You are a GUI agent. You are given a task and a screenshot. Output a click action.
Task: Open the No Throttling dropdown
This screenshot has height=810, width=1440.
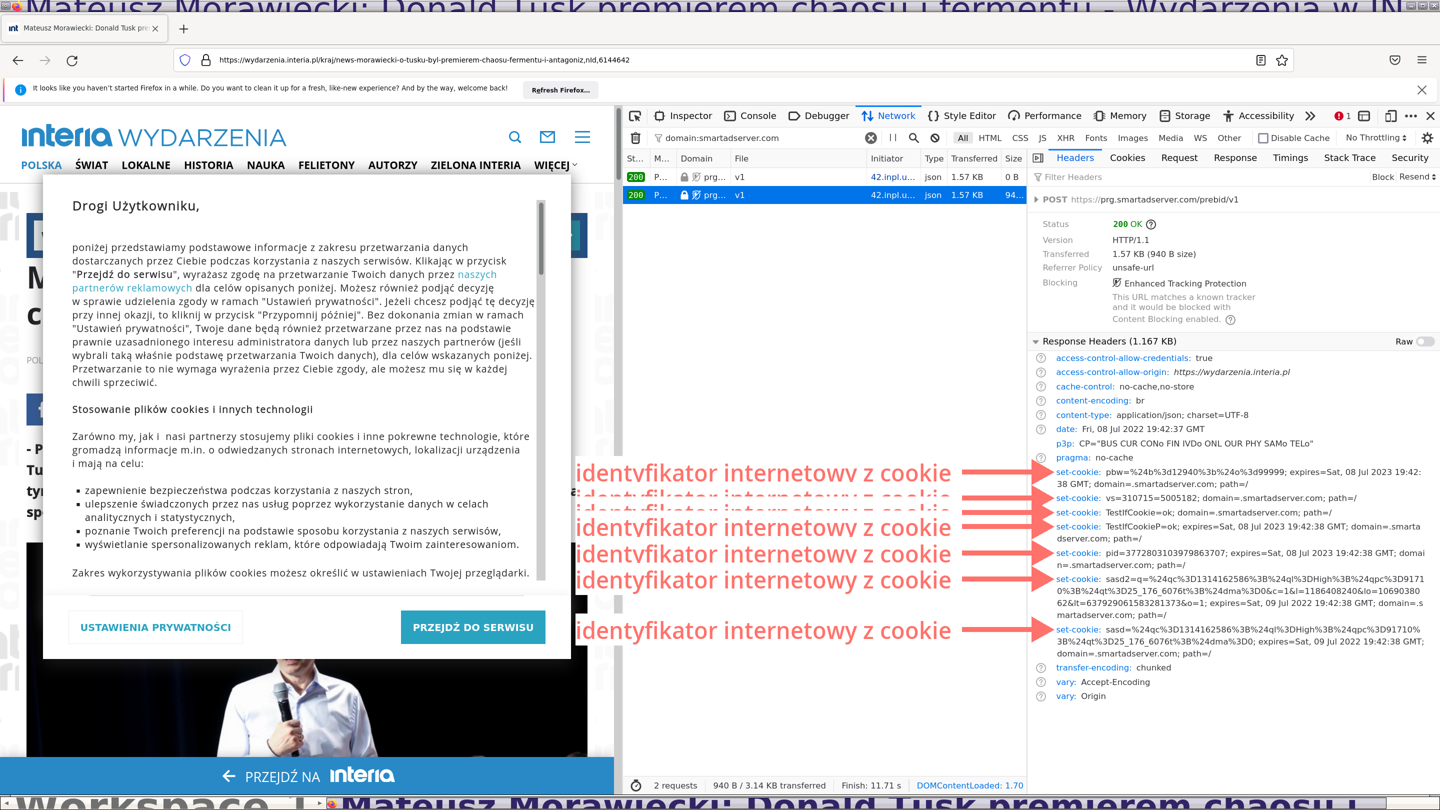click(1376, 138)
